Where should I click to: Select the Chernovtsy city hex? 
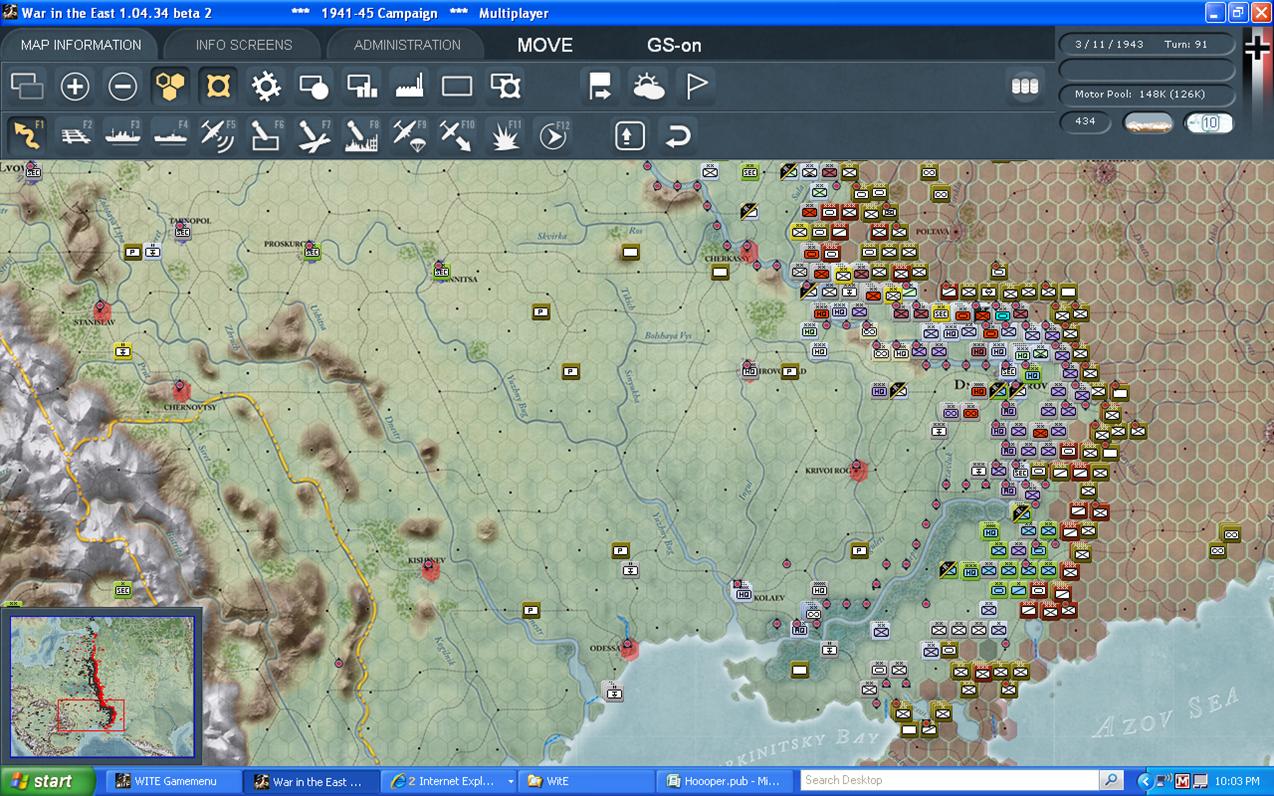181,390
